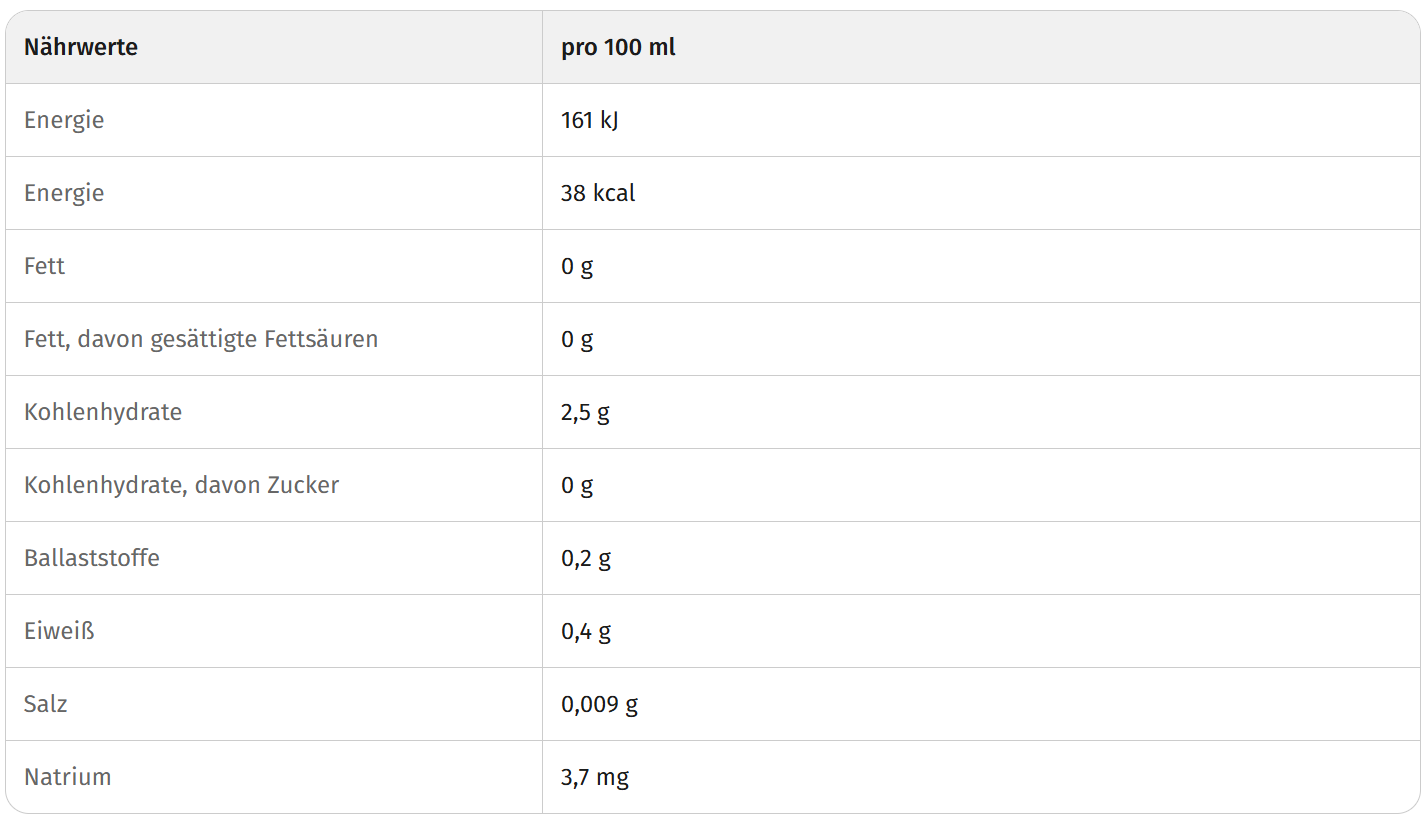Screen dimensions: 1423x817
Task: Select the pro 100 ml header
Action: 618,47
